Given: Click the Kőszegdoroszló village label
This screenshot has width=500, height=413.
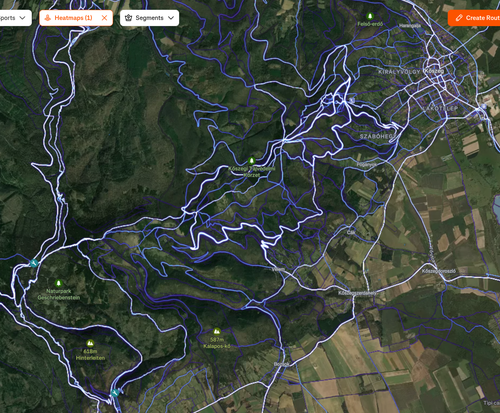Looking at the screenshot, I should click(439, 271).
